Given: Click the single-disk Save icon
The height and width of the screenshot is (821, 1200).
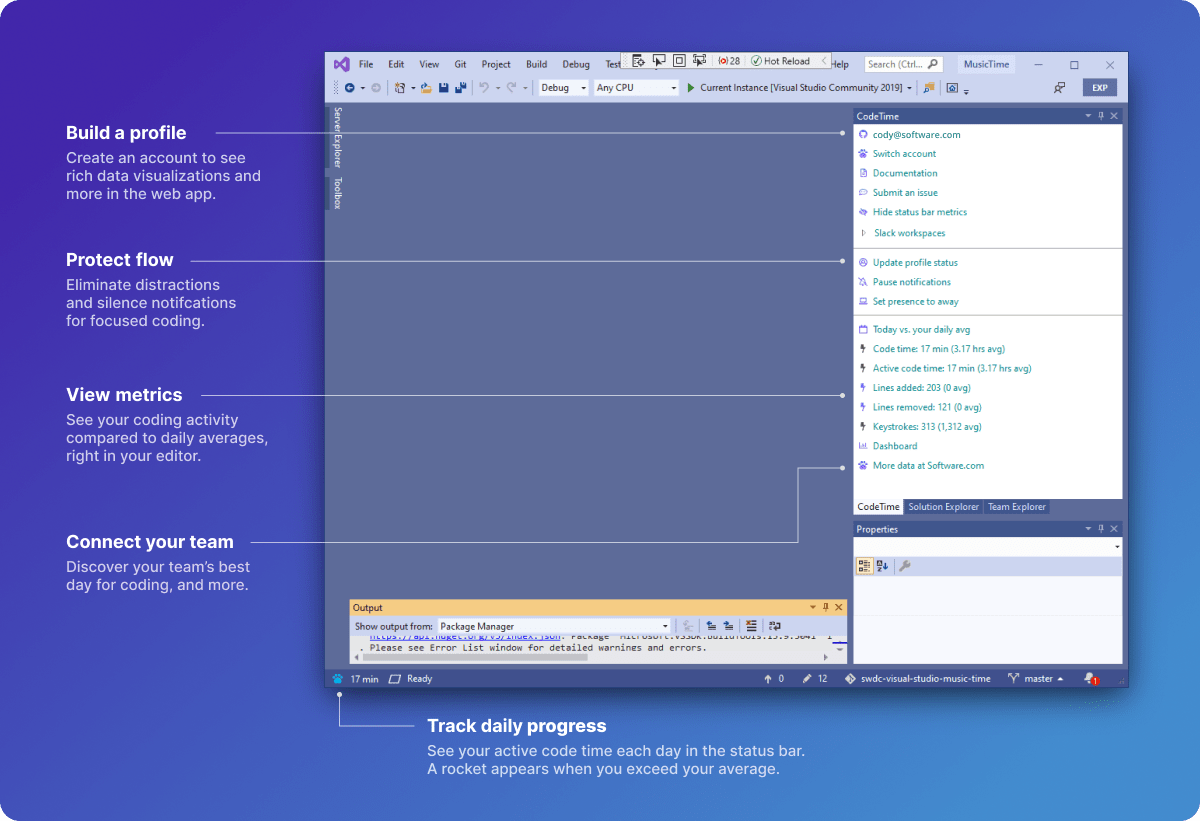Looking at the screenshot, I should [443, 88].
